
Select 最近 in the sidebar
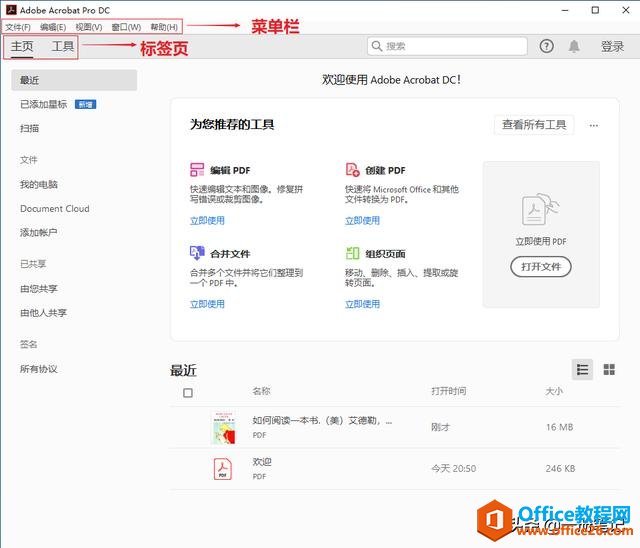[x=74, y=80]
